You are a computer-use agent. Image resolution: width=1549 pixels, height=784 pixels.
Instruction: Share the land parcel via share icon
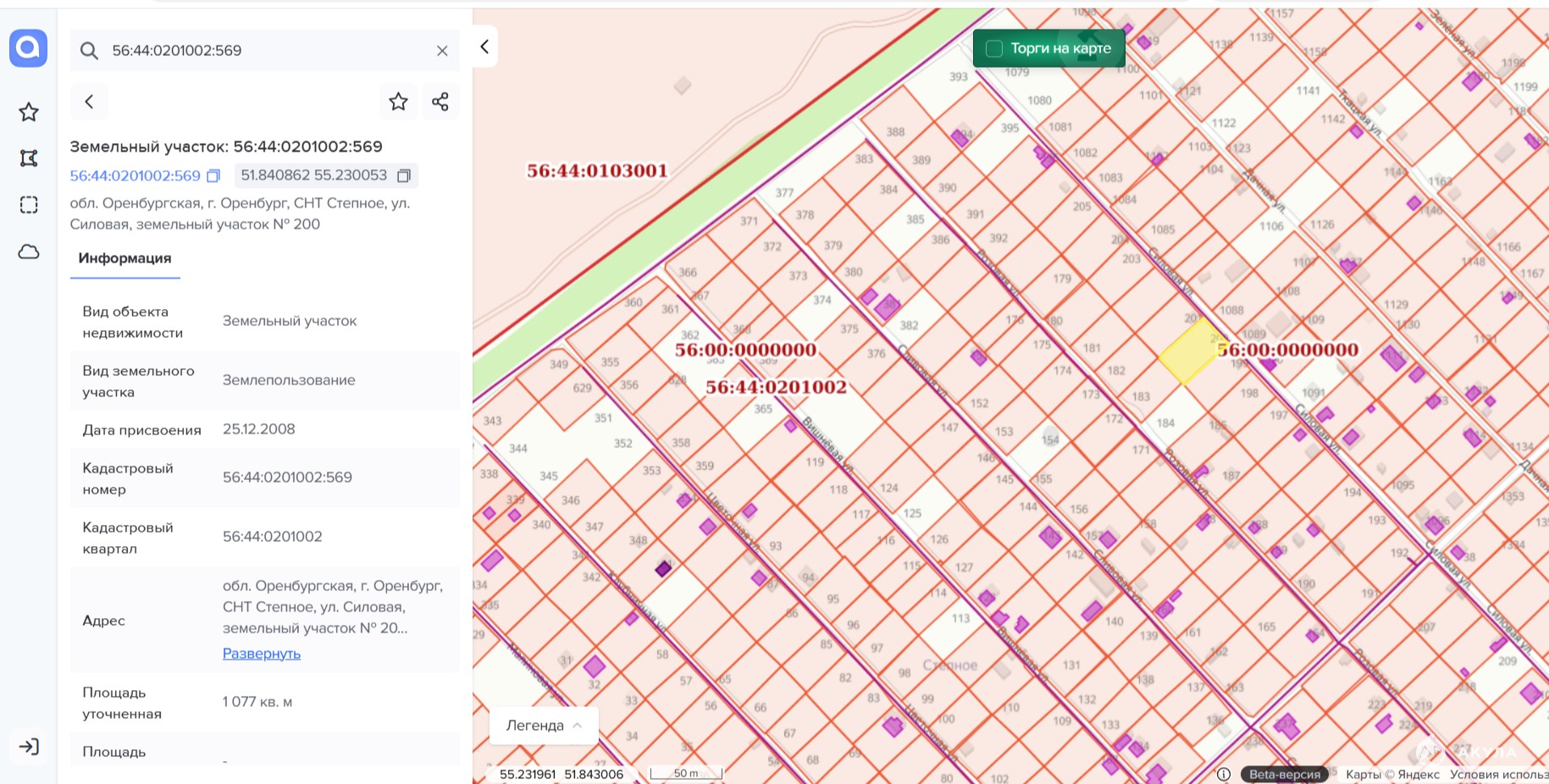[x=440, y=102]
